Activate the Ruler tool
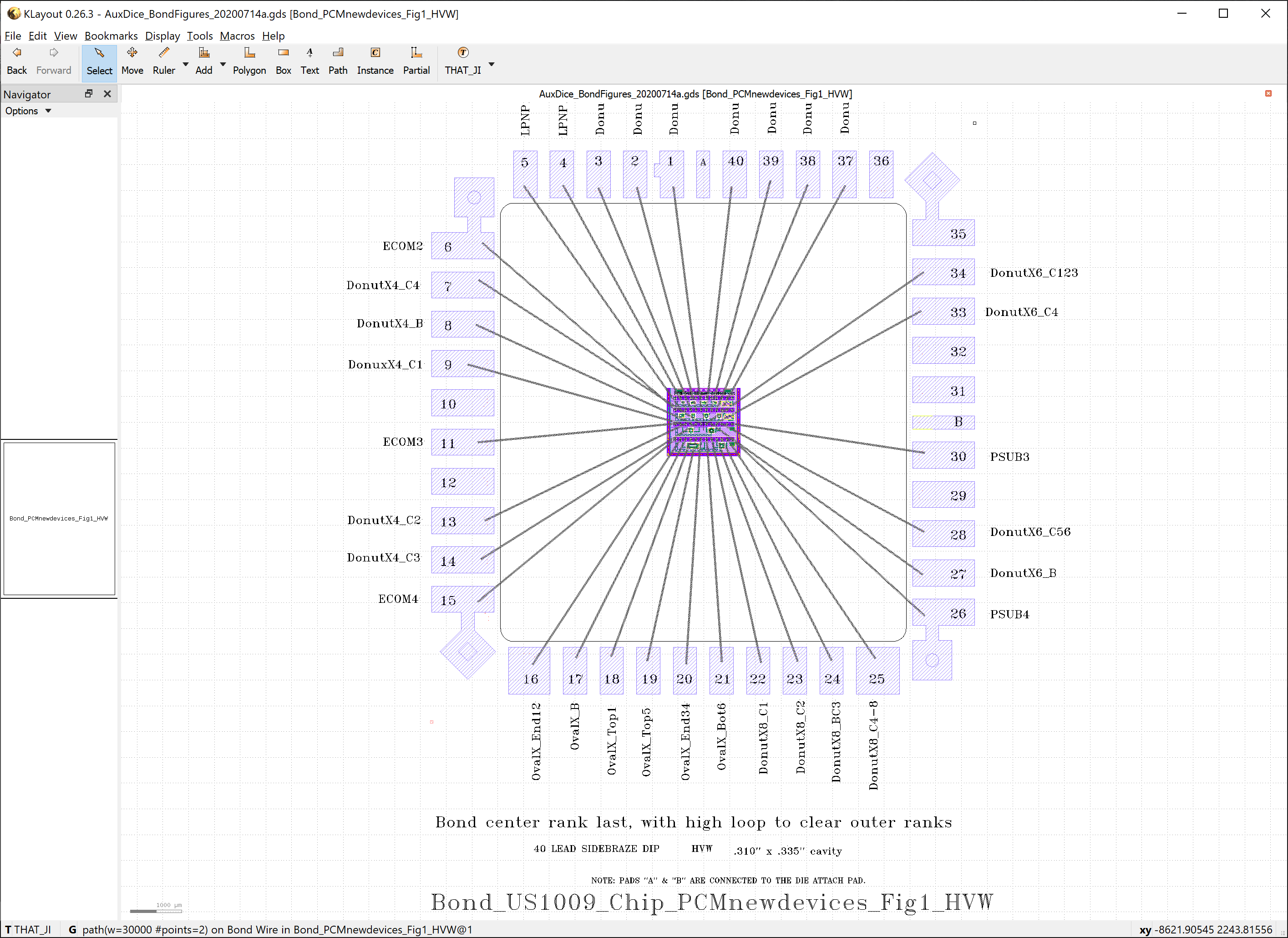The height and width of the screenshot is (938, 1288). pyautogui.click(x=163, y=61)
